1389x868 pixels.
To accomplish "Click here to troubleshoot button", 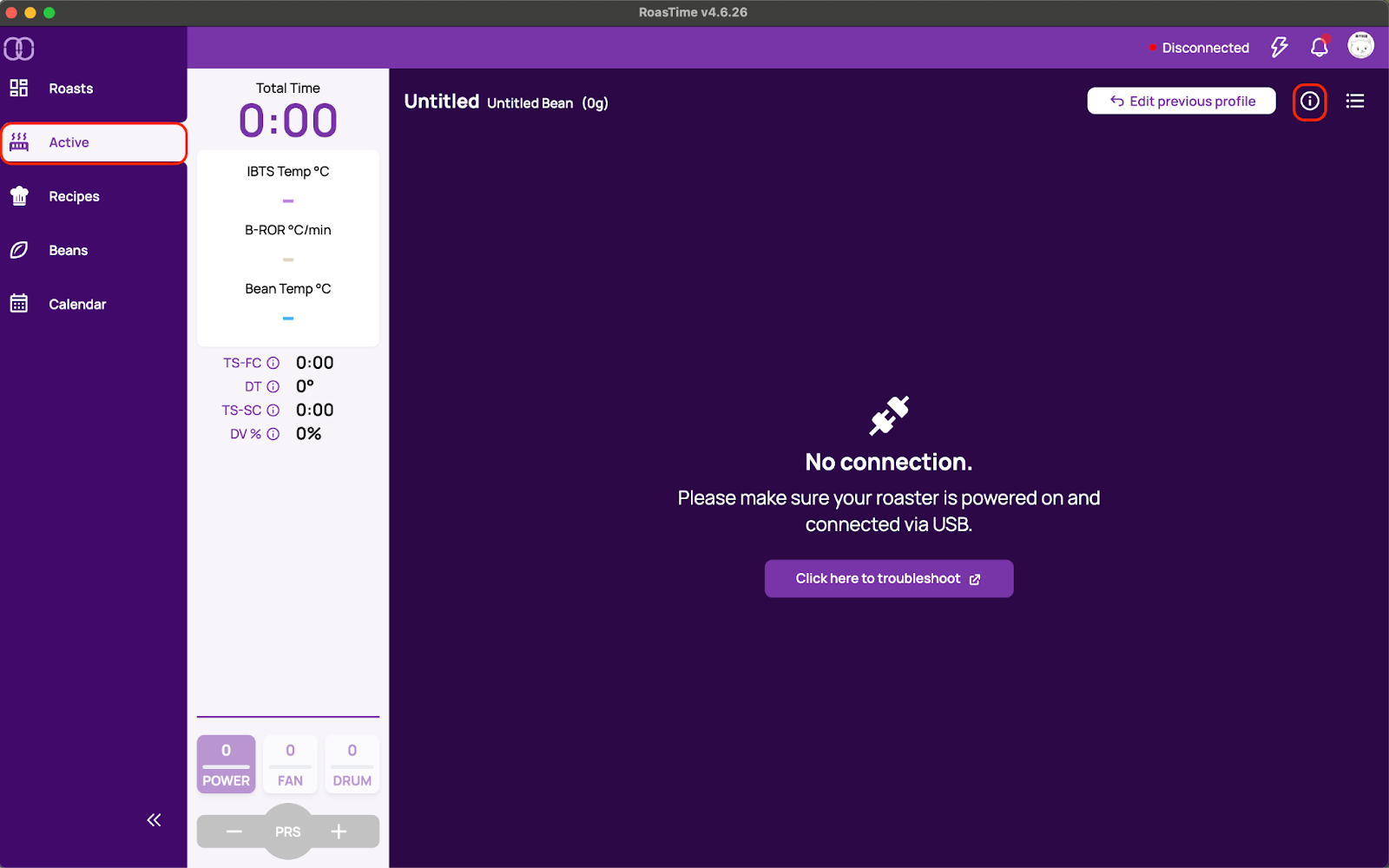I will (x=889, y=579).
